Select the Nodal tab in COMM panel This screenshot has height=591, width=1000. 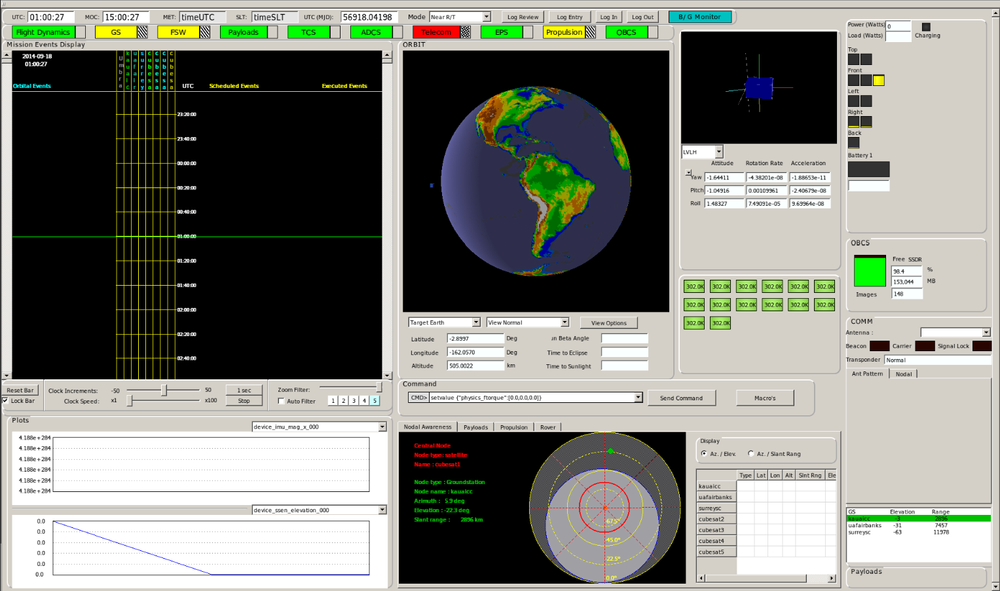tap(904, 374)
